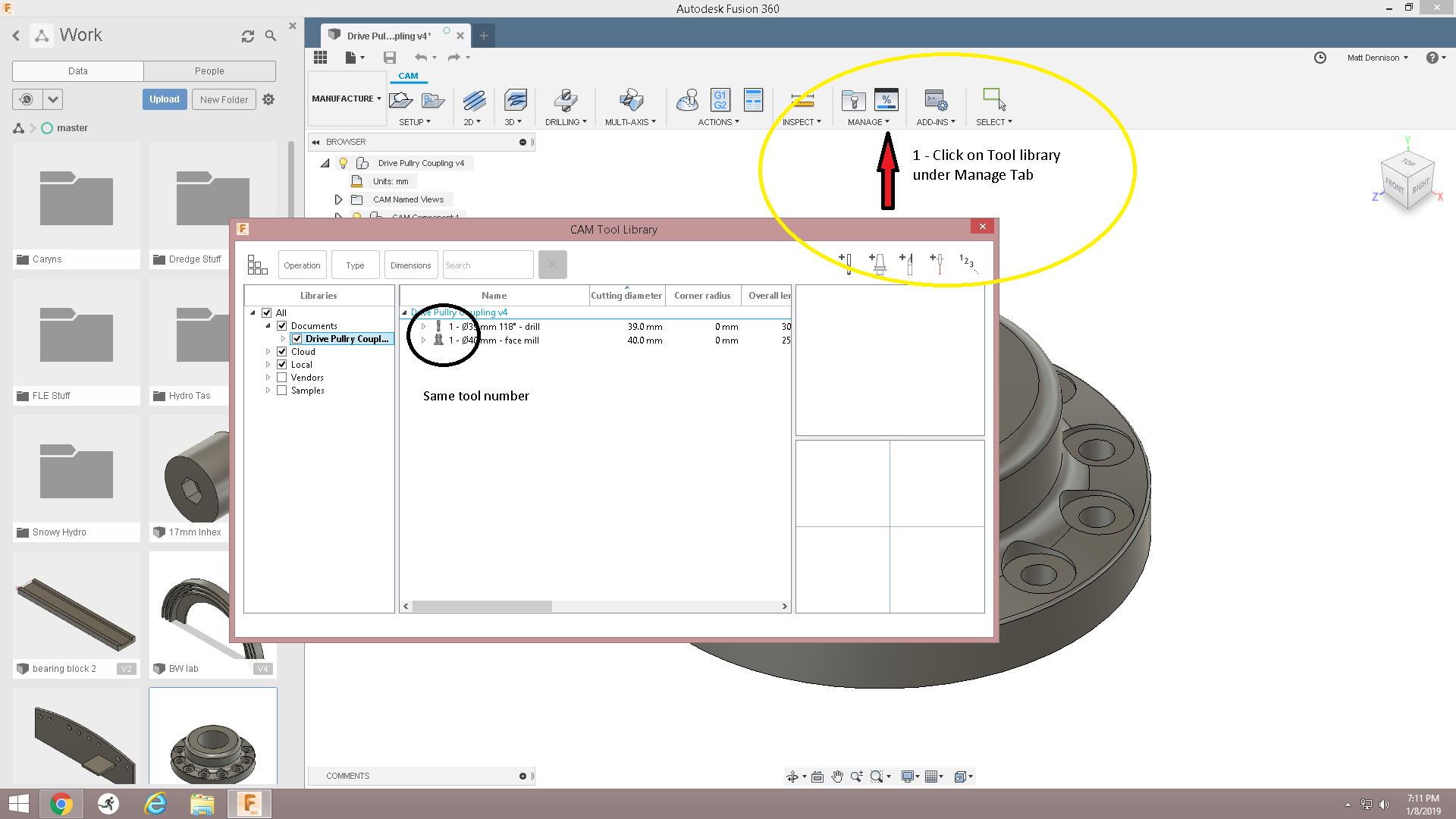Uncheck the Local library checkbox
Screen dimensions: 1456x819
pyautogui.click(x=282, y=364)
